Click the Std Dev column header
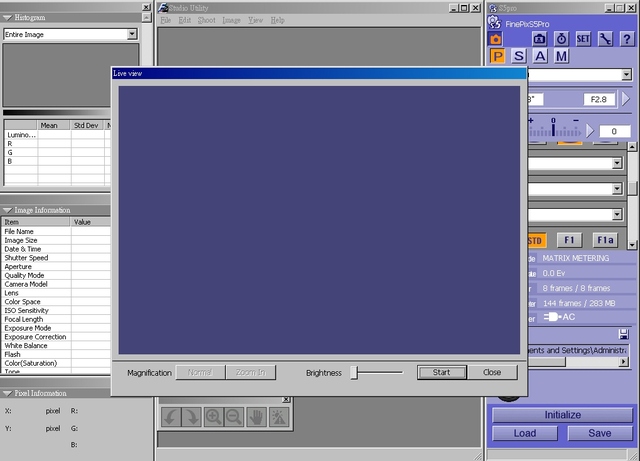640x461 pixels. (x=88, y=125)
